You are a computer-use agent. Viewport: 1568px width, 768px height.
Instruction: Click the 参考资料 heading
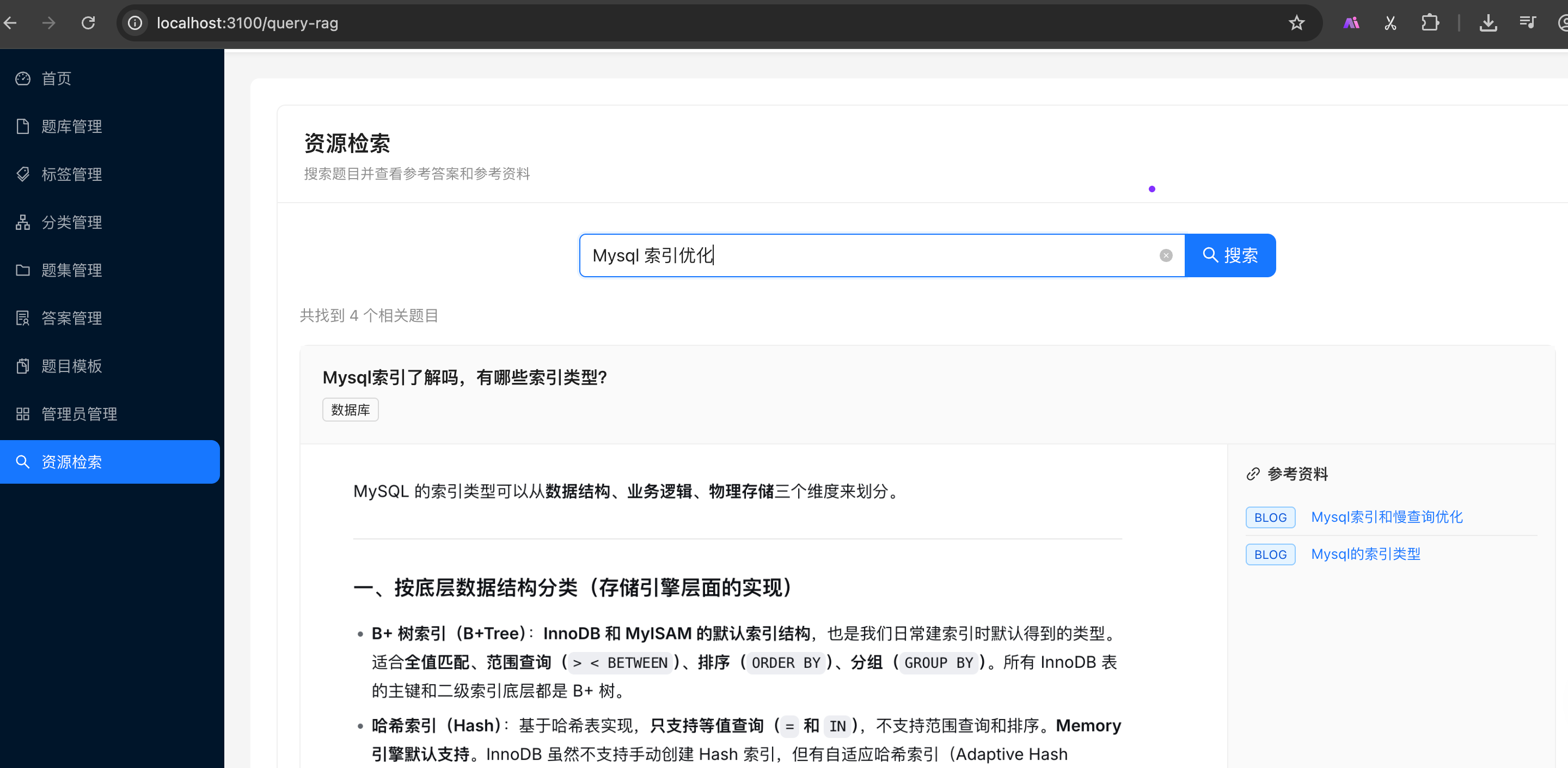1297,474
